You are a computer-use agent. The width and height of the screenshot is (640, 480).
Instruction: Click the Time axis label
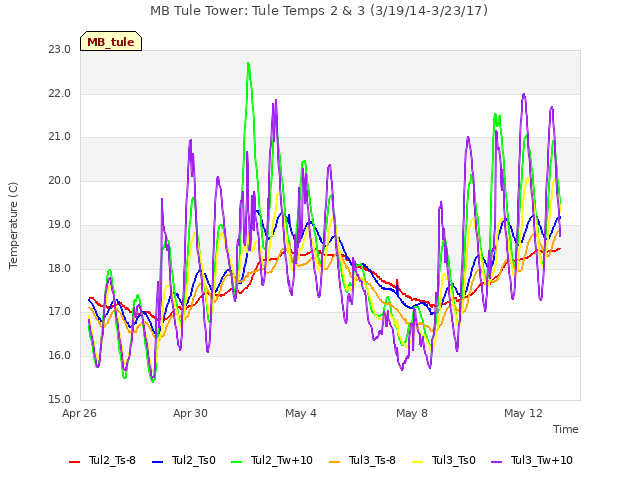tap(566, 429)
